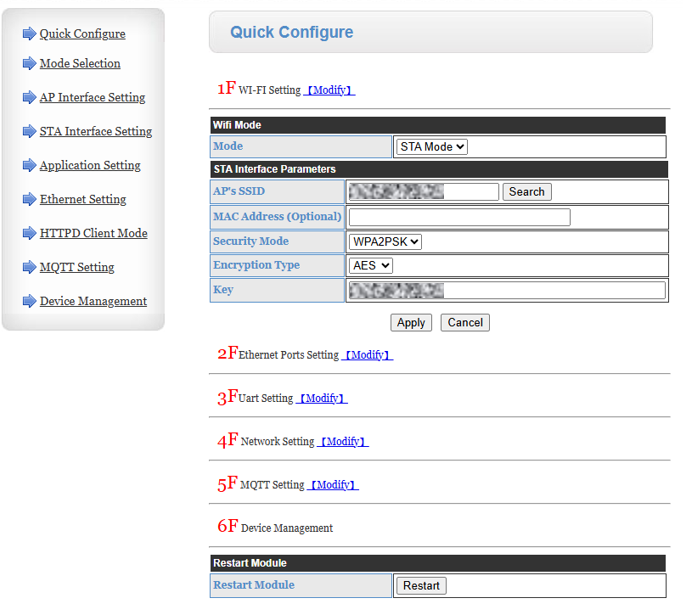Modify the 1F WI-FI Setting

coord(329,90)
